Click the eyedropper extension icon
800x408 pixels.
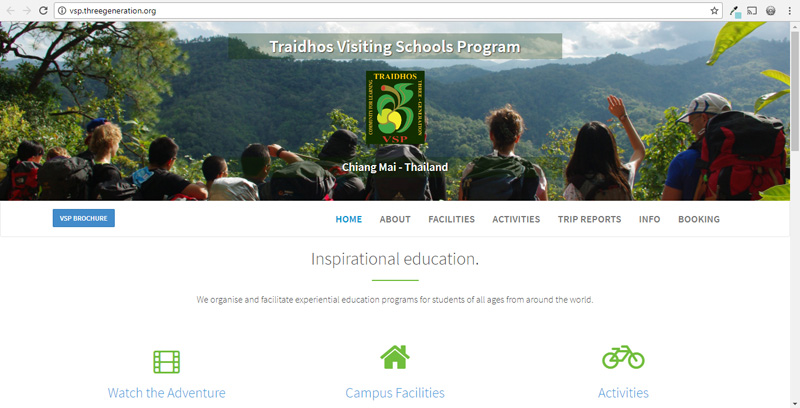coord(735,11)
